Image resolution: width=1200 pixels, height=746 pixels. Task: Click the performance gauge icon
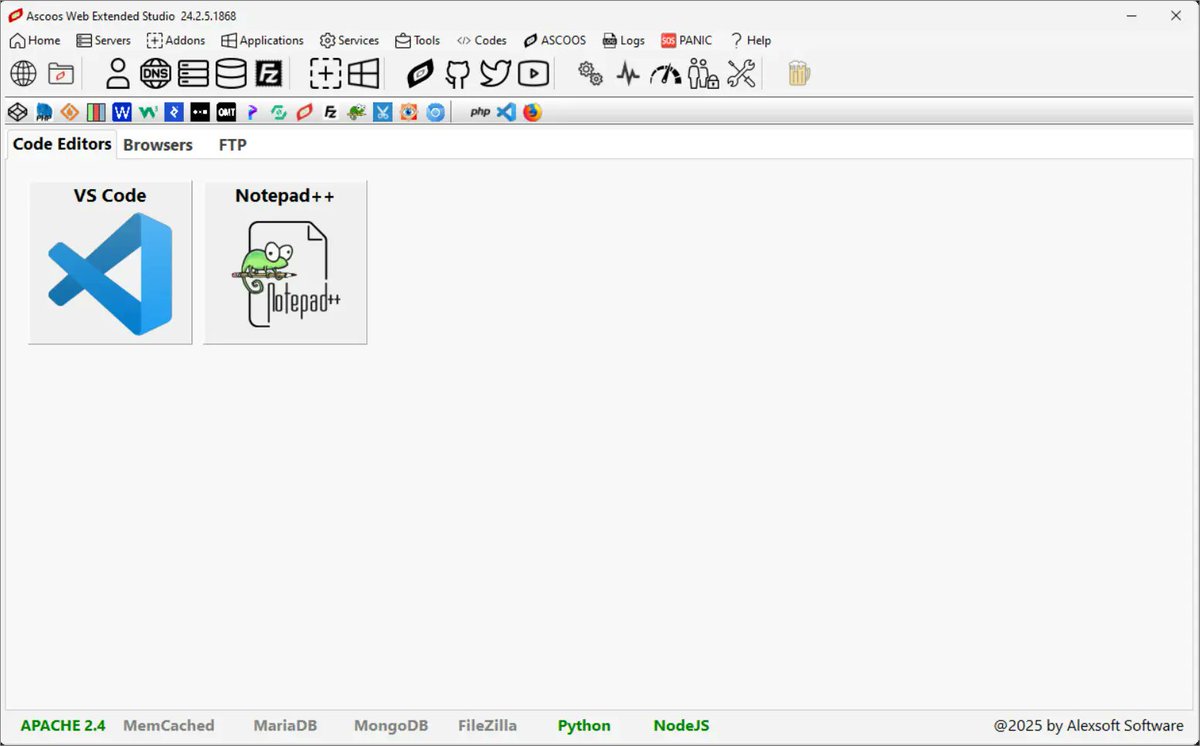coord(665,73)
